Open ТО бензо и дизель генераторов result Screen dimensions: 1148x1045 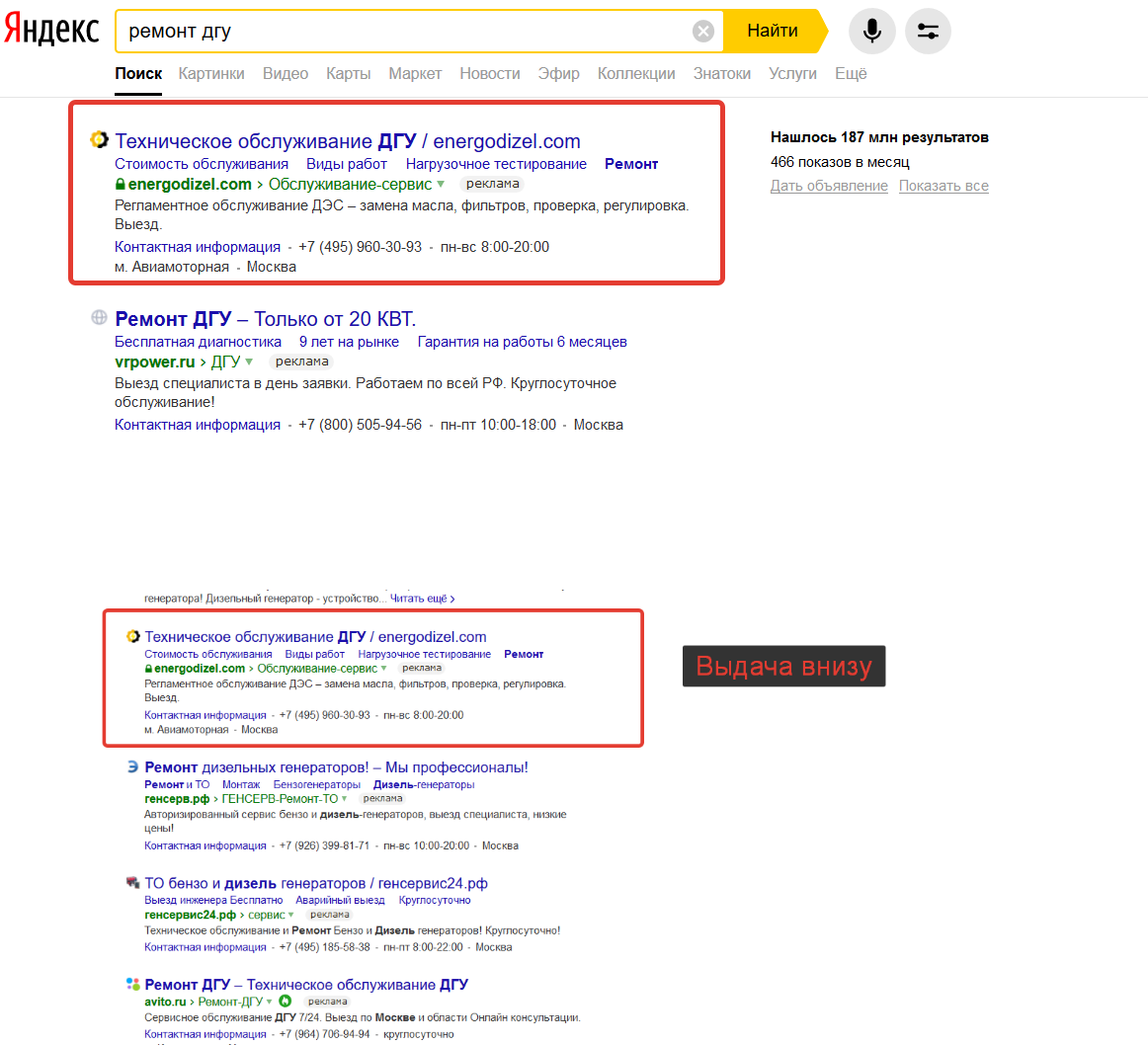point(316,883)
